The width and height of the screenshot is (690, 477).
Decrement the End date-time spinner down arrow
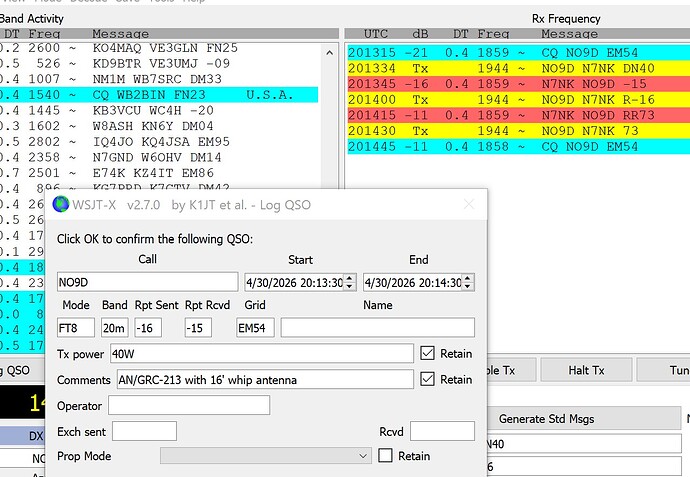point(468,286)
